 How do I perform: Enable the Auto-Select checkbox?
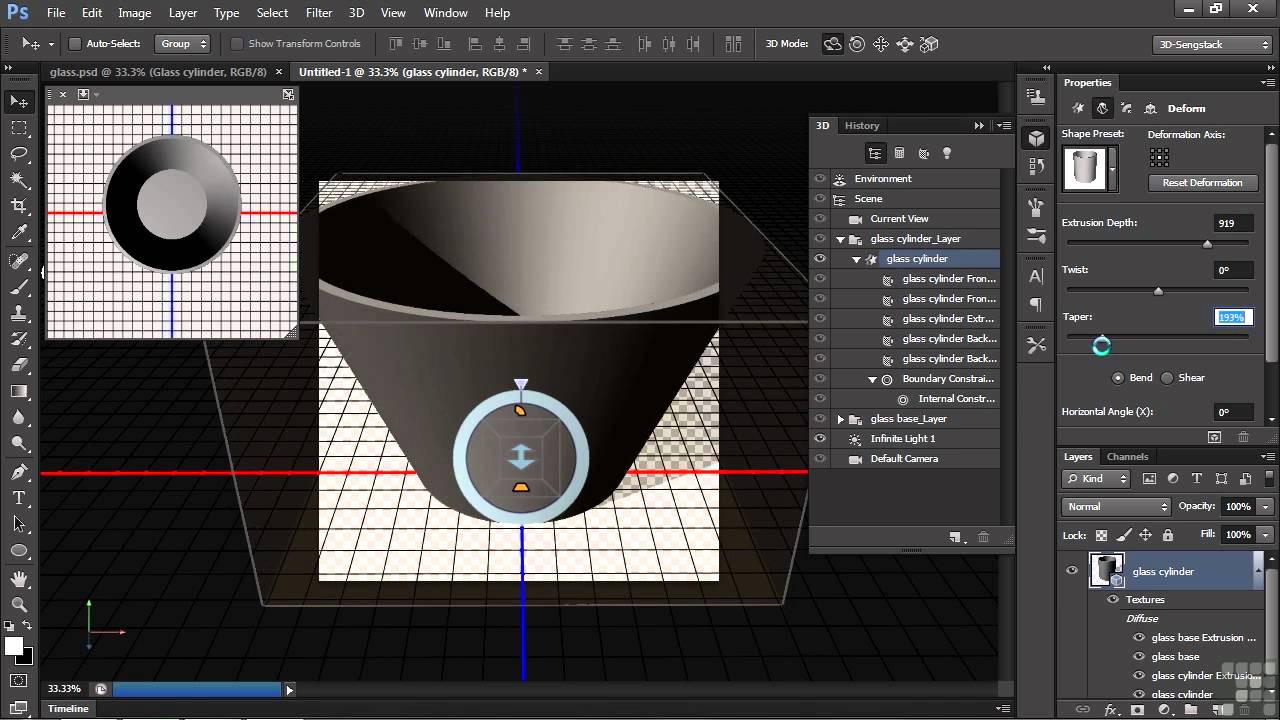click(75, 44)
